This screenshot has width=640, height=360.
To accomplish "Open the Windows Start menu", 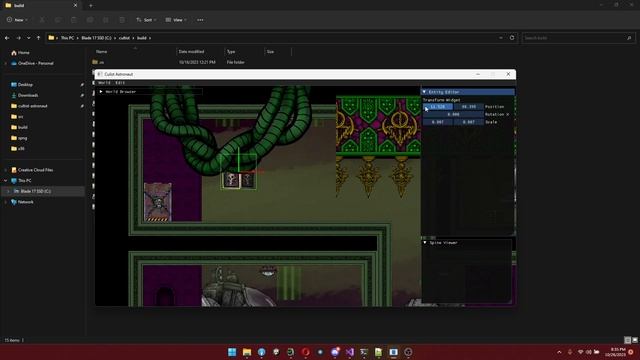I will pos(232,352).
